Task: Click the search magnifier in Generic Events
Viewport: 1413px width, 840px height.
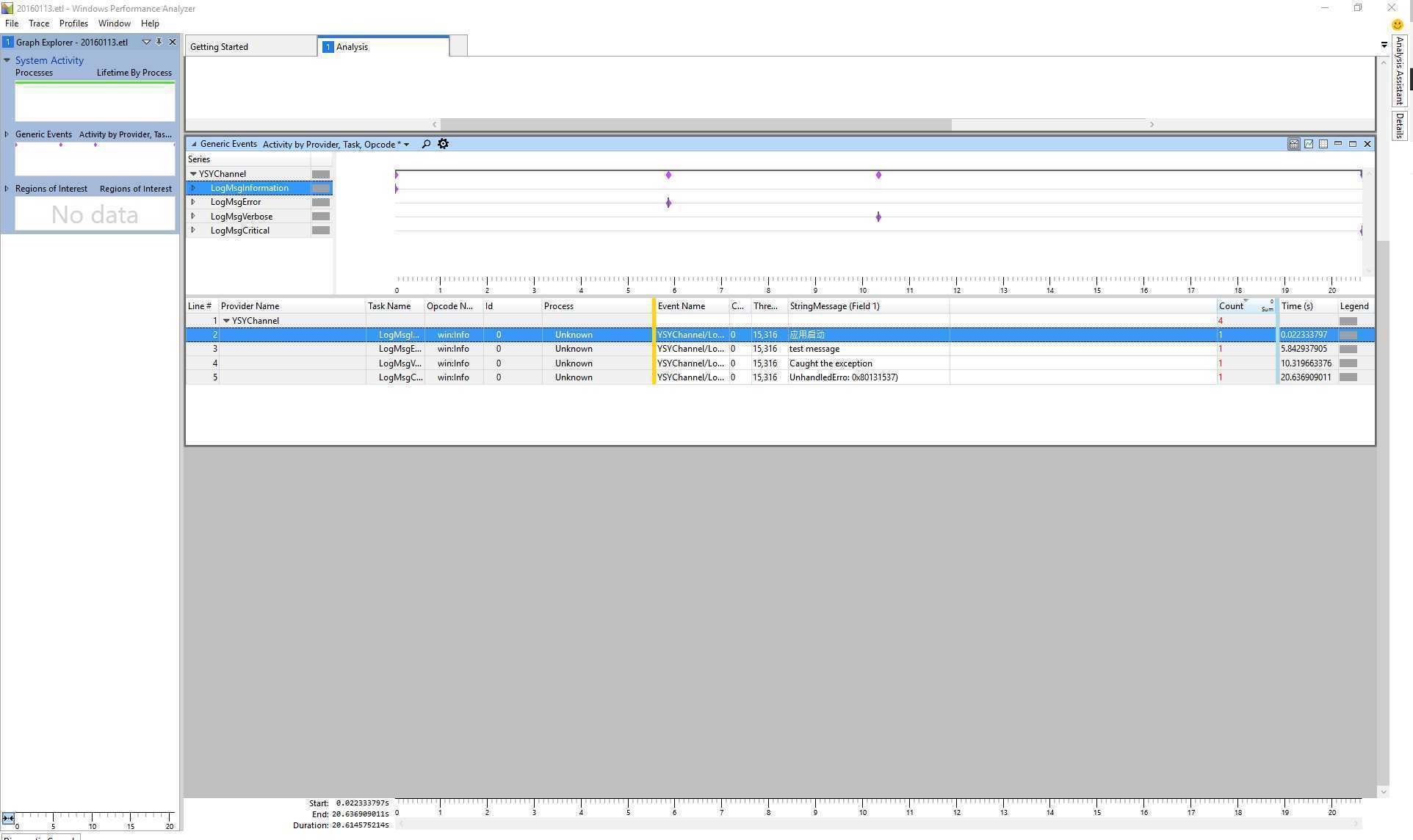Action: 426,144
